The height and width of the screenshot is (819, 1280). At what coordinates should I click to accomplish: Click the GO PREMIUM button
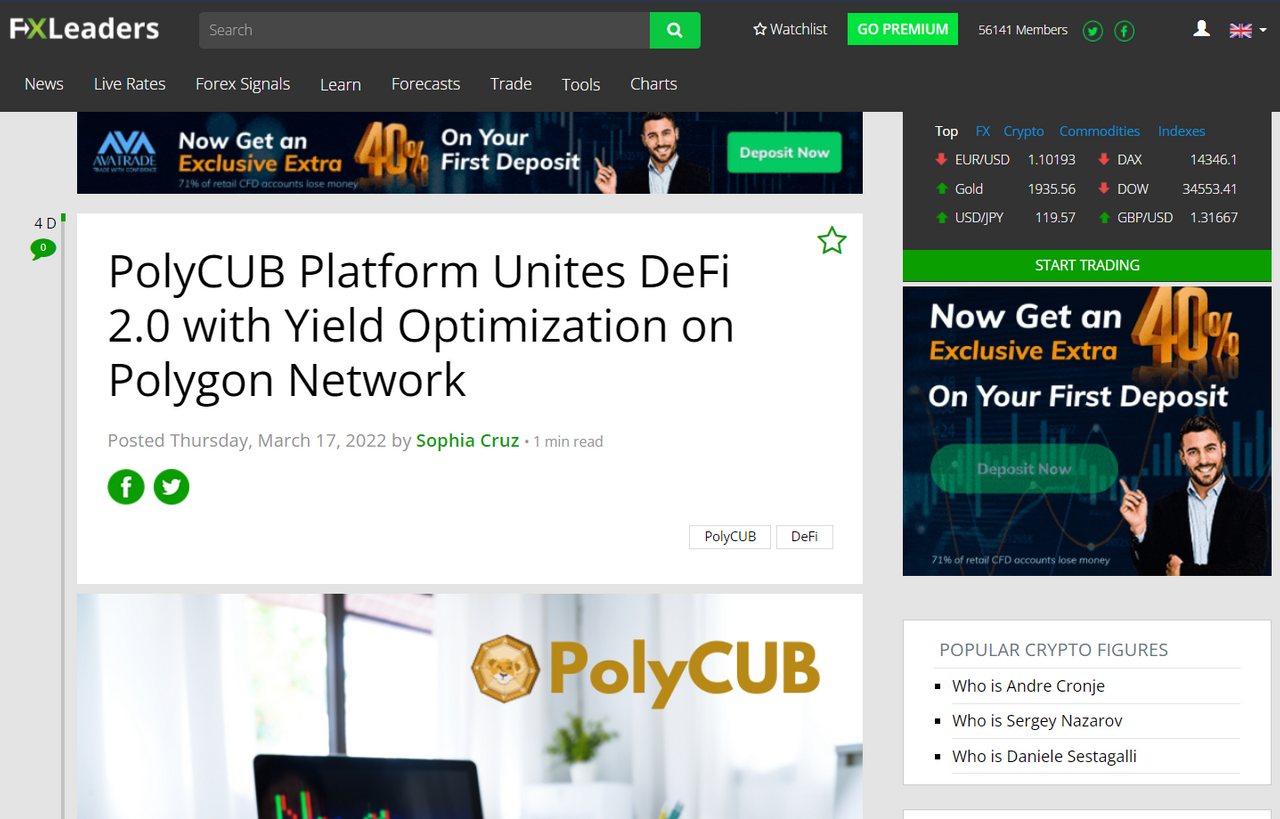point(902,29)
